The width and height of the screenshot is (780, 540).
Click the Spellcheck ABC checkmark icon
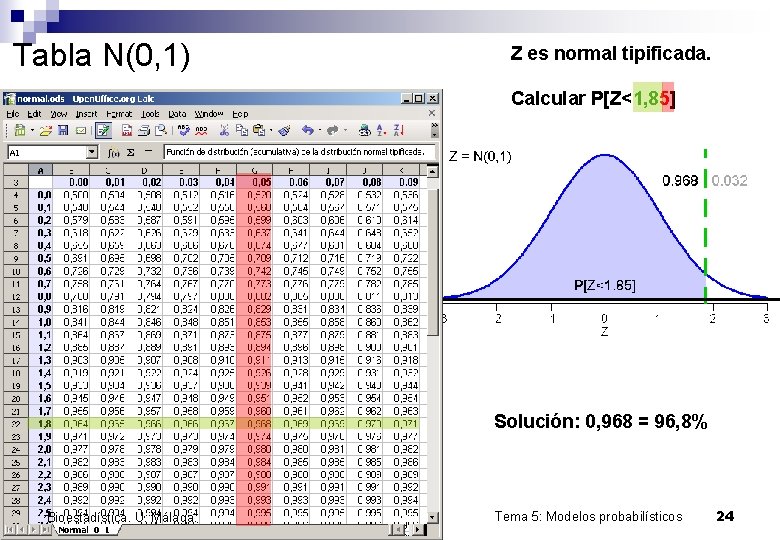184,130
